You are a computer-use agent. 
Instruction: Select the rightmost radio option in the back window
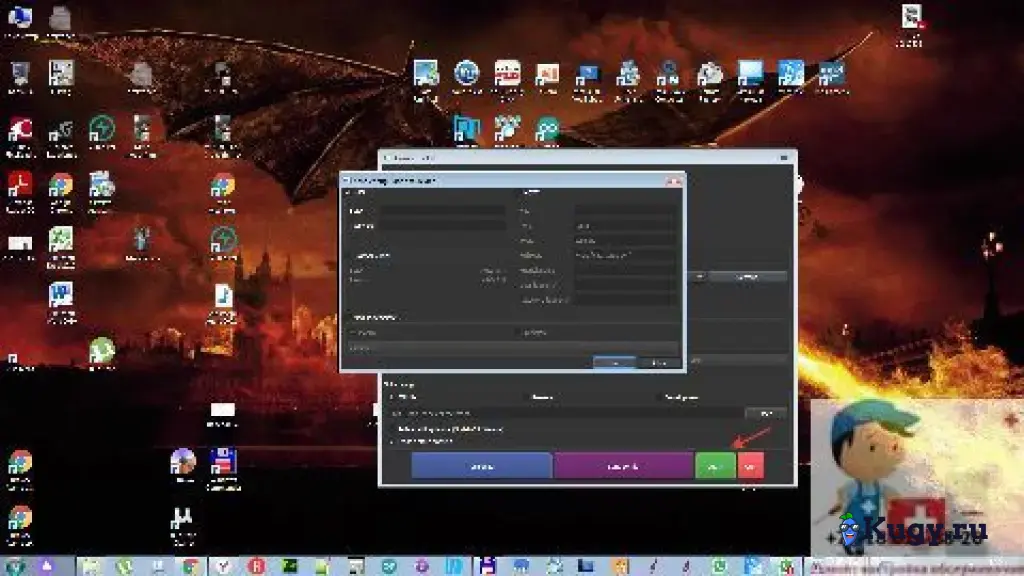(x=659, y=397)
